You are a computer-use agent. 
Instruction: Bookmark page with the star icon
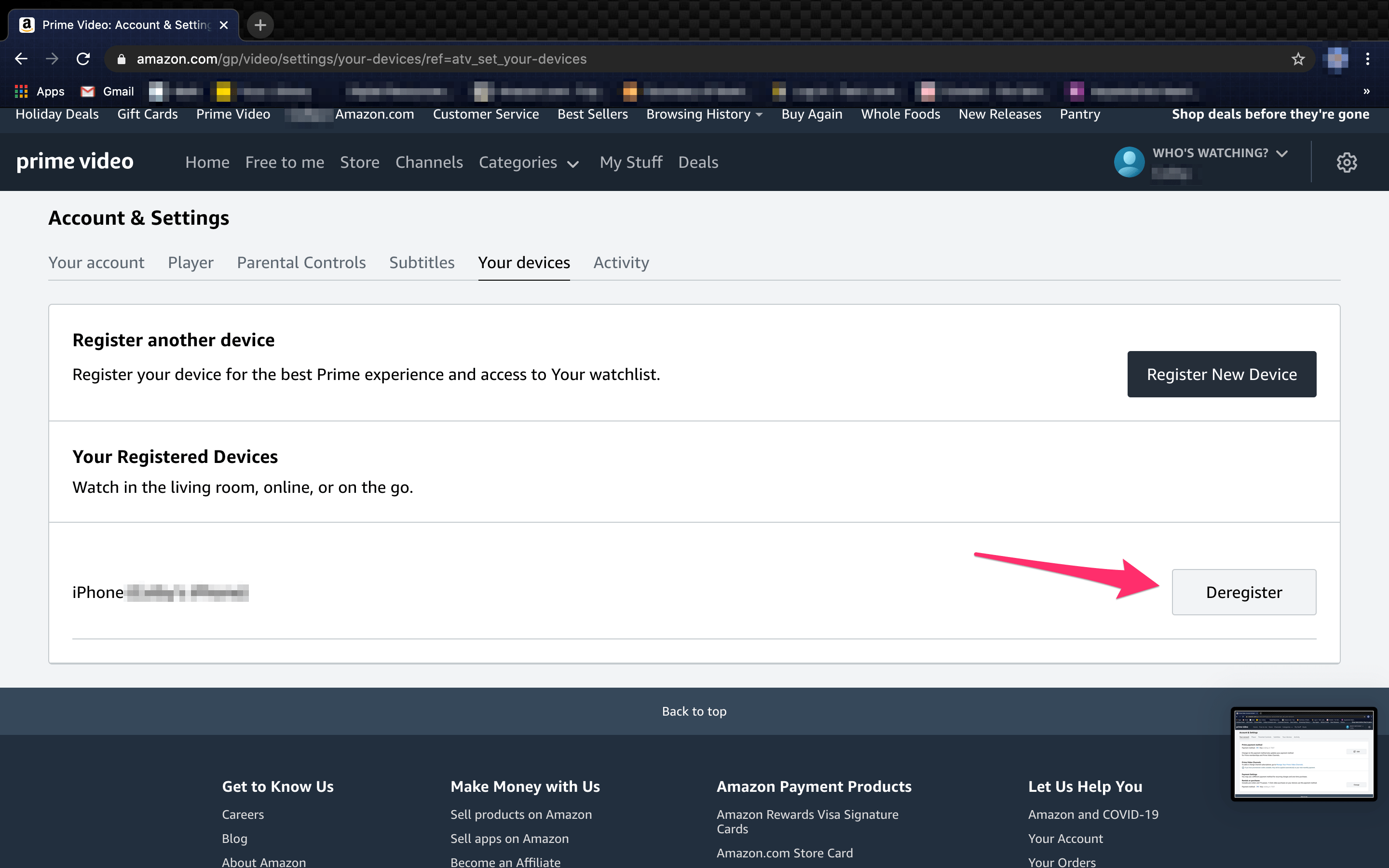coord(1298,58)
